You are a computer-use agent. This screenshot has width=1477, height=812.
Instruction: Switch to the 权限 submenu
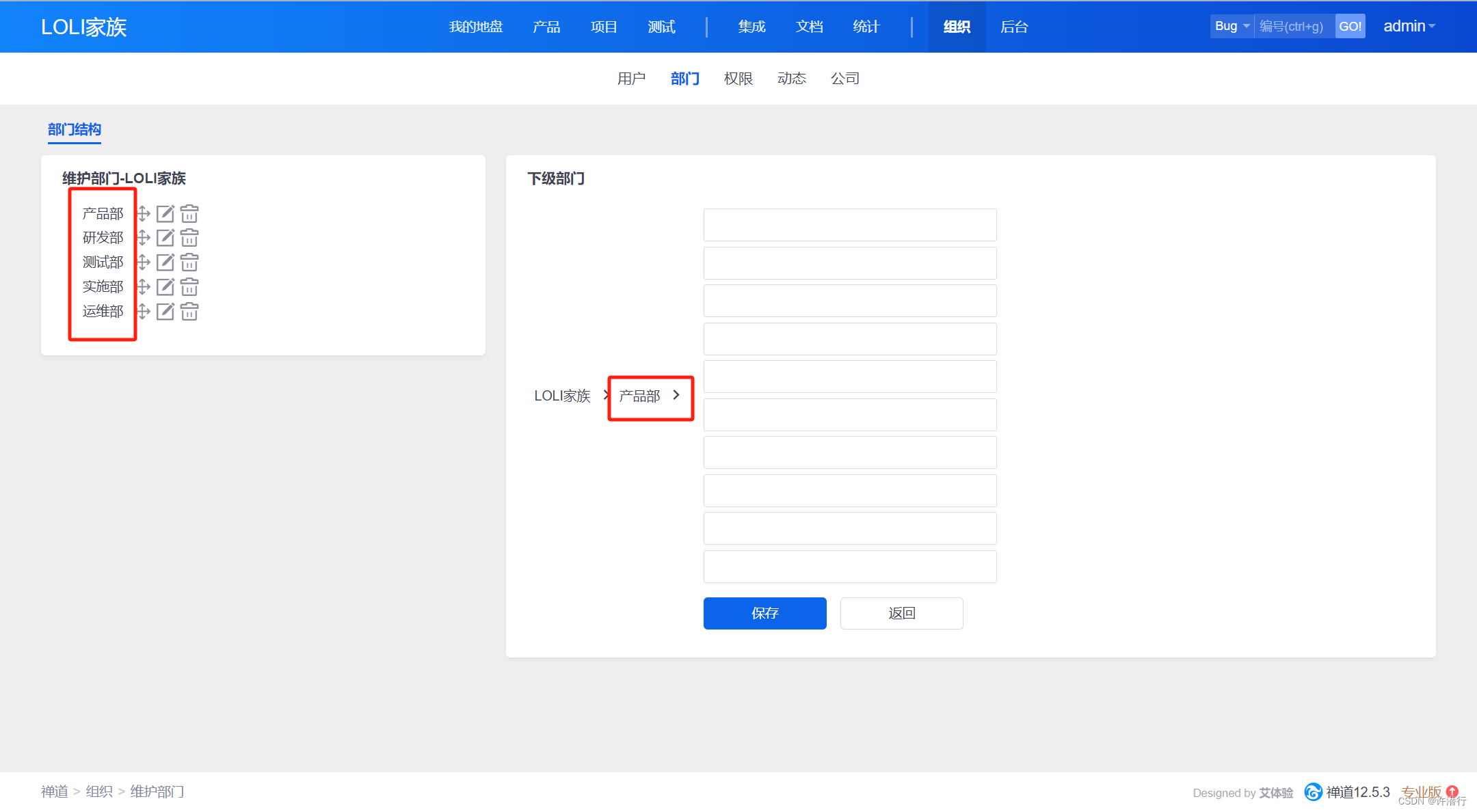tap(738, 79)
